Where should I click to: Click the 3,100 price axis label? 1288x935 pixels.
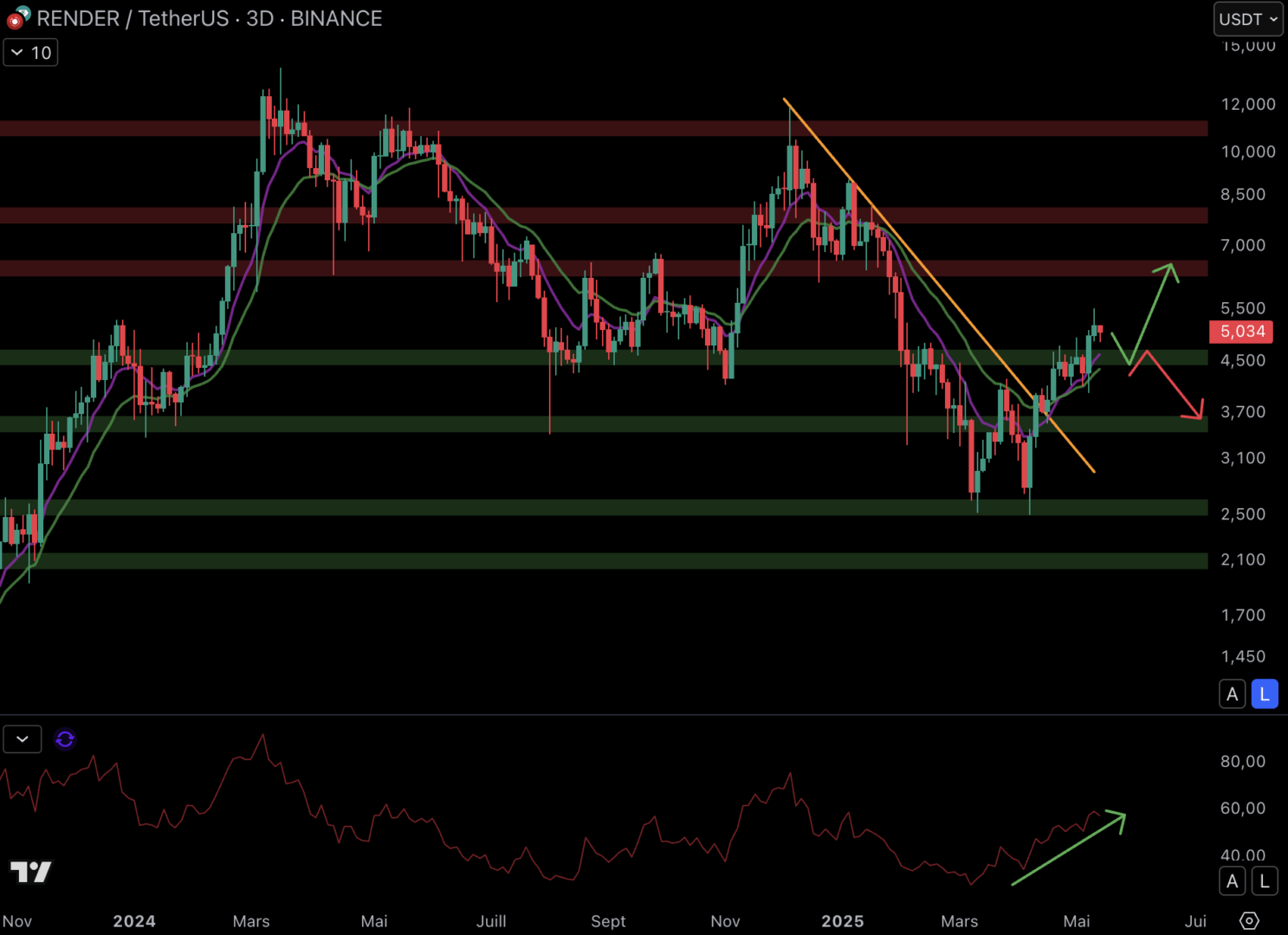(x=1243, y=458)
